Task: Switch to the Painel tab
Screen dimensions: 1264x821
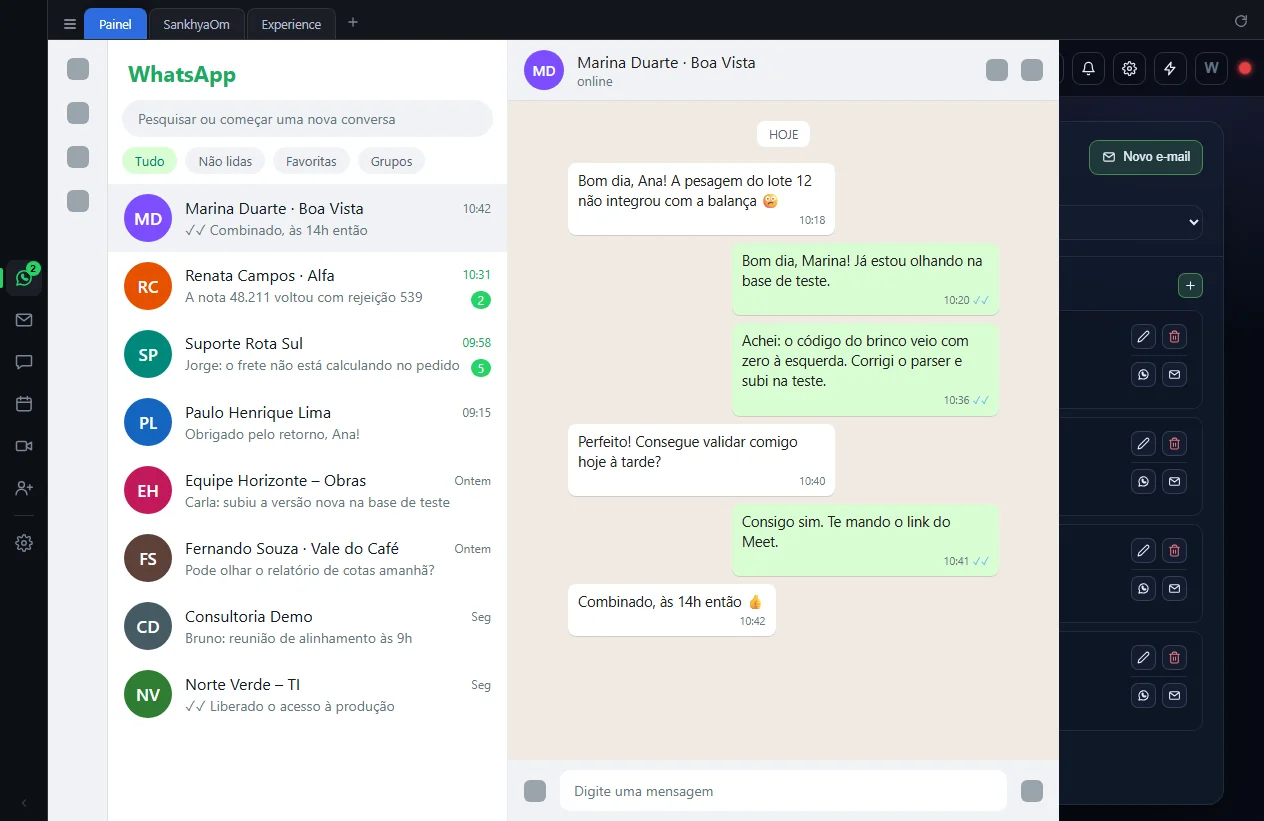Action: [x=115, y=24]
